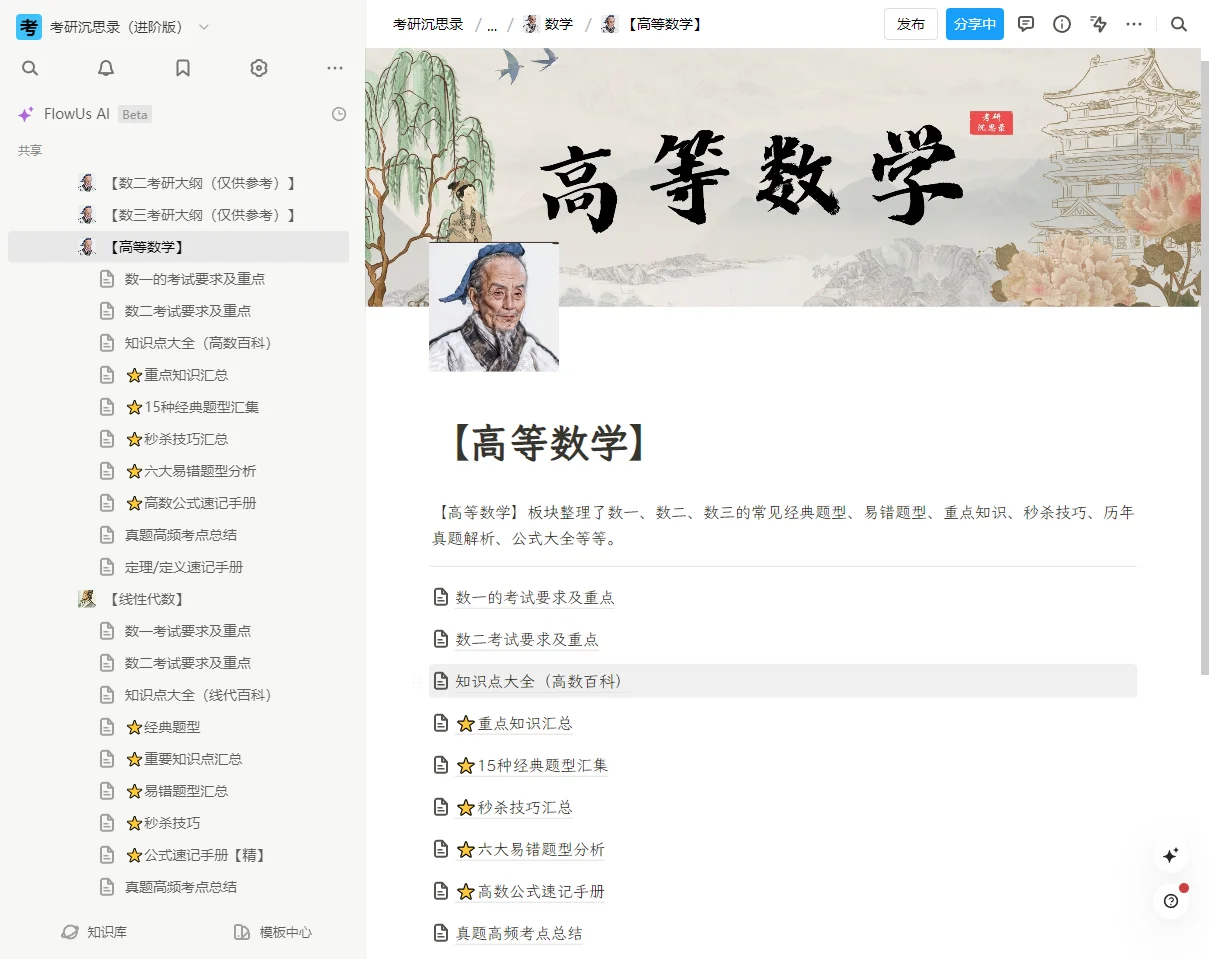
Task: Open sidebar page 高数公式速记手册
Action: pyautogui.click(x=178, y=503)
